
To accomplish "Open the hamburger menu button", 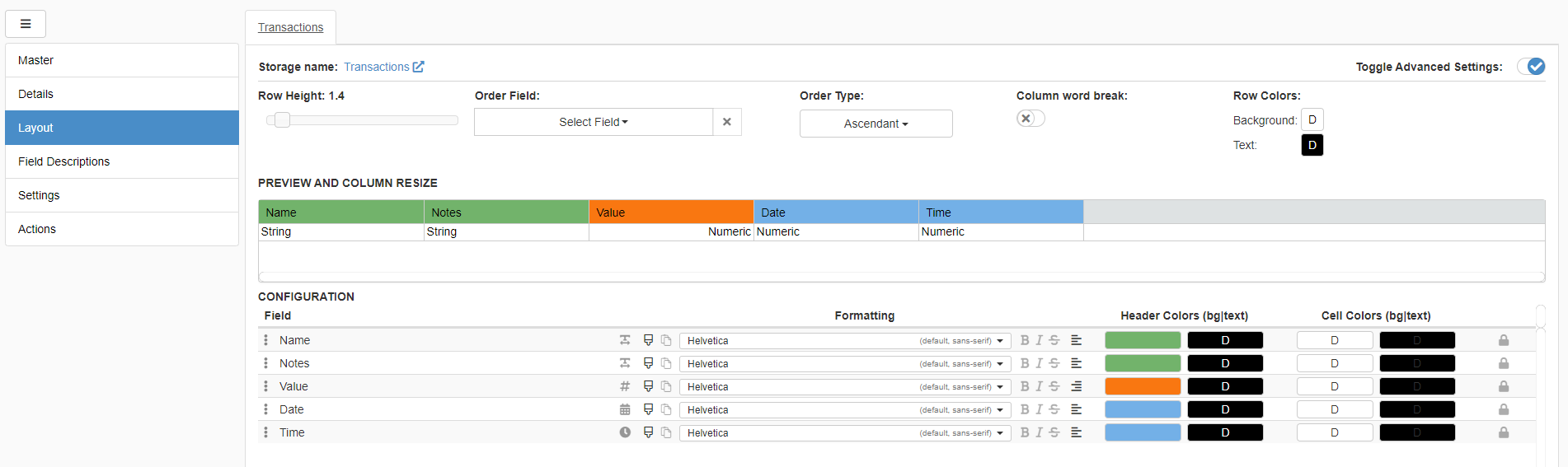I will click(x=26, y=24).
